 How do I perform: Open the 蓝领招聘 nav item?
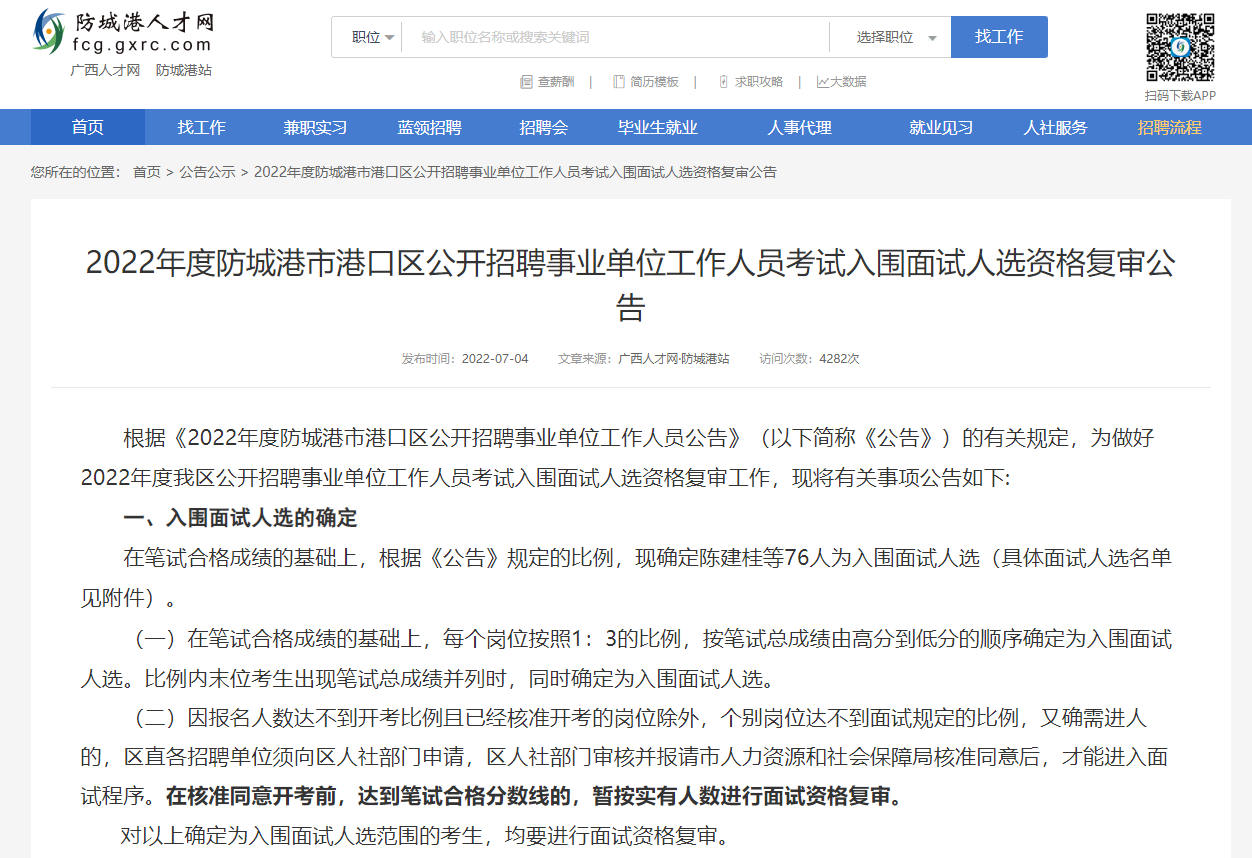[430, 127]
